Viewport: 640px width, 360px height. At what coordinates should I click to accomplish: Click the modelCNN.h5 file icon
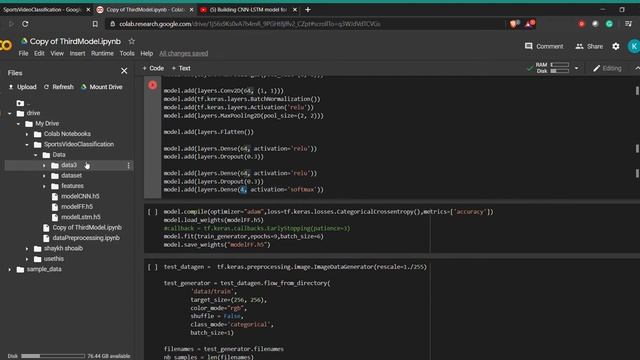(55, 196)
